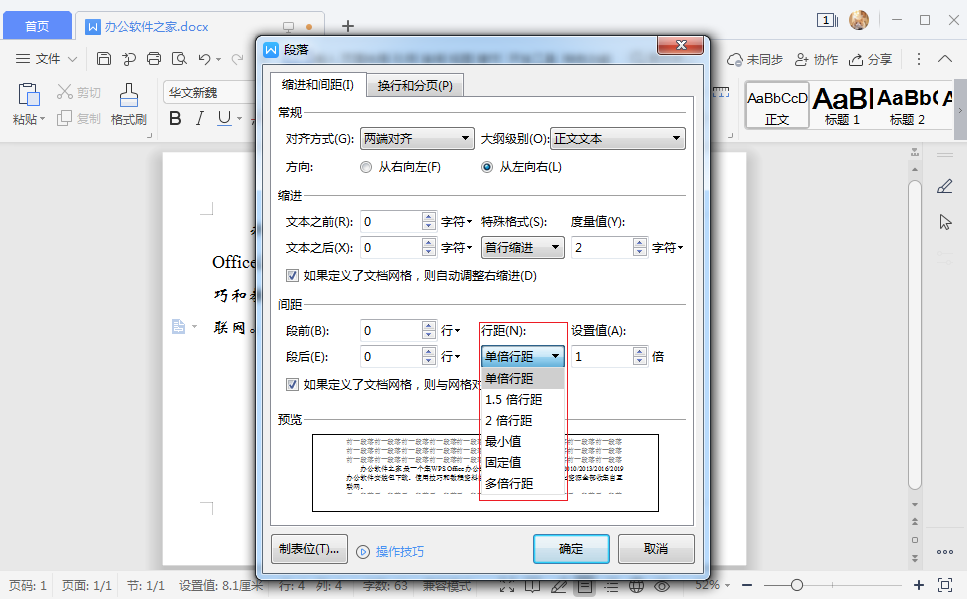Toggle Italic formatting button
This screenshot has height=599, width=967.
click(199, 118)
